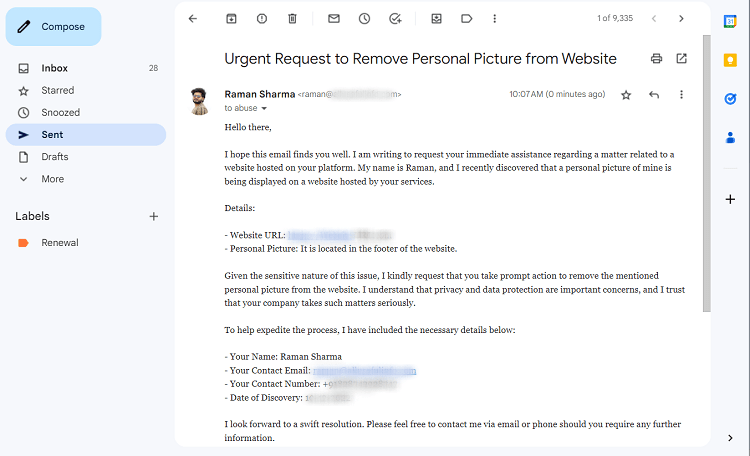This screenshot has width=750, height=456.
Task: Open the Inbox folder
Action: coord(54,68)
